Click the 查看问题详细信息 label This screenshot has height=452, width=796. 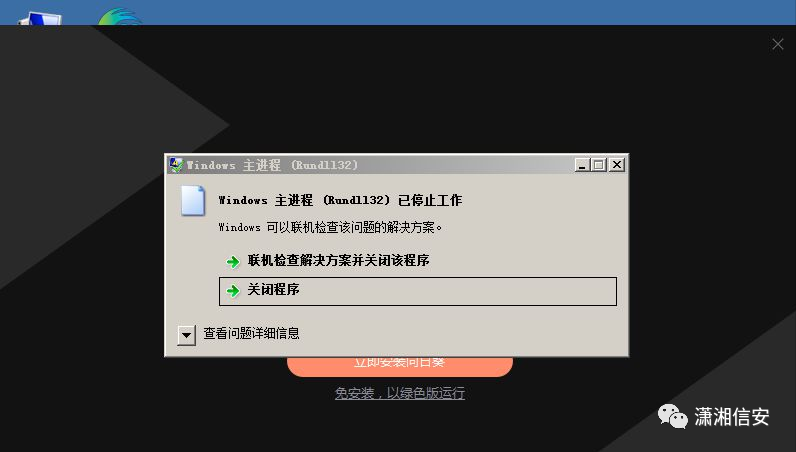pyautogui.click(x=251, y=333)
